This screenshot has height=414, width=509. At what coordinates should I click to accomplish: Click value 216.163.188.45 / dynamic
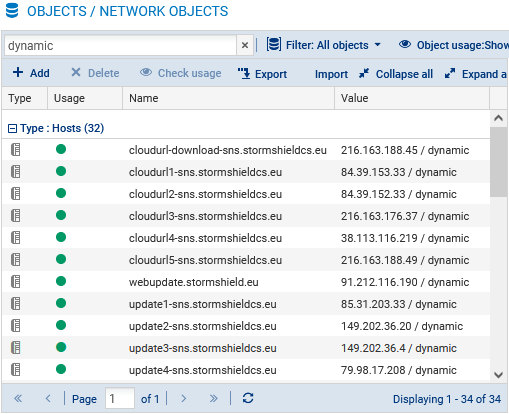pos(405,150)
